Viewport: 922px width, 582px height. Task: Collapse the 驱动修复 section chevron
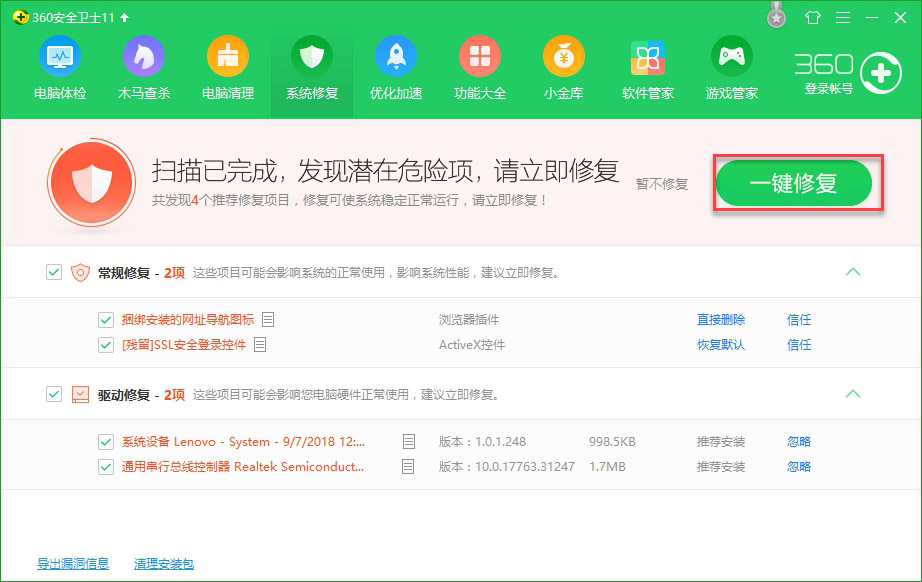point(853,393)
